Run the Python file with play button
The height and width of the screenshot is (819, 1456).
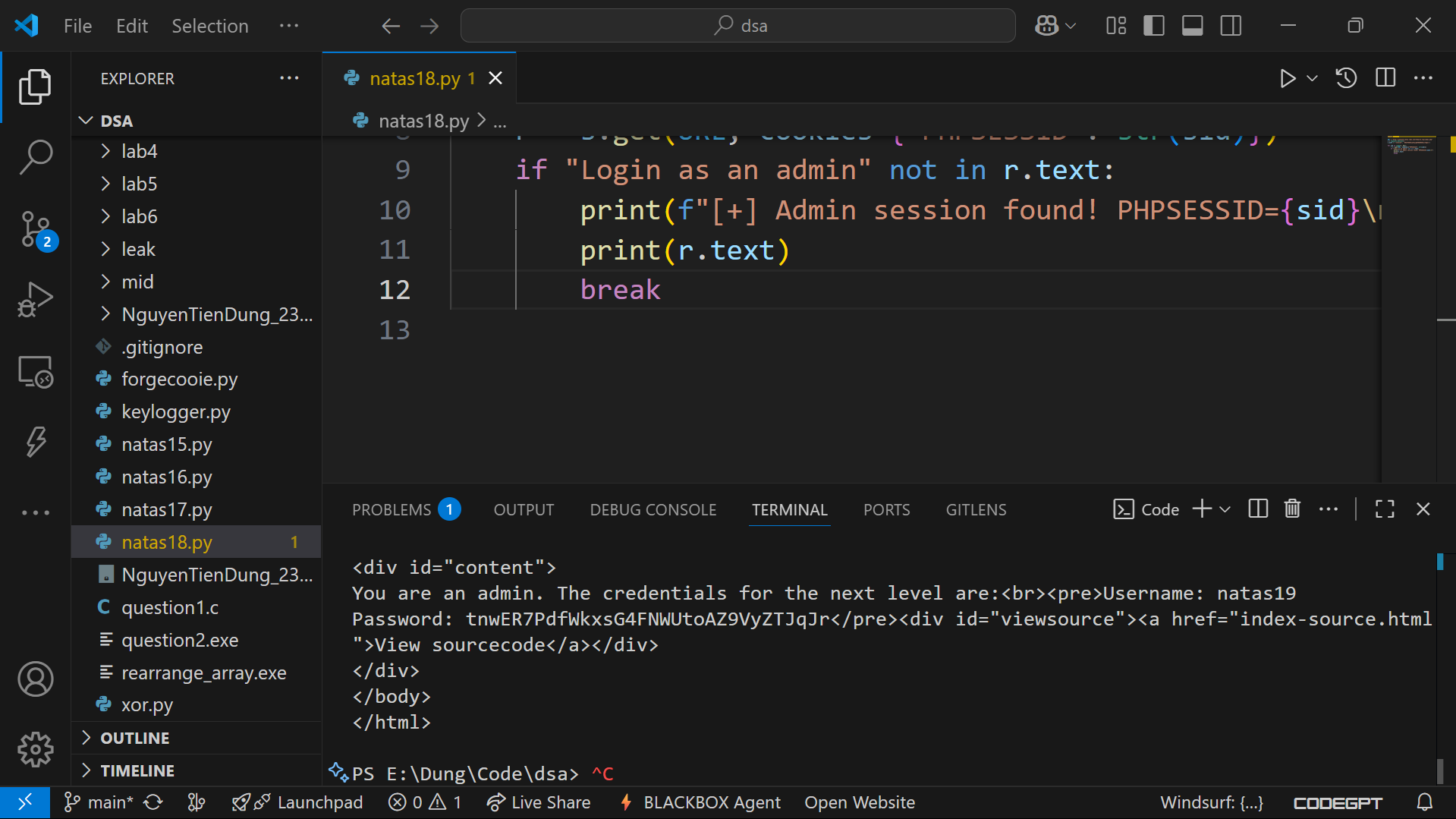point(1287,78)
